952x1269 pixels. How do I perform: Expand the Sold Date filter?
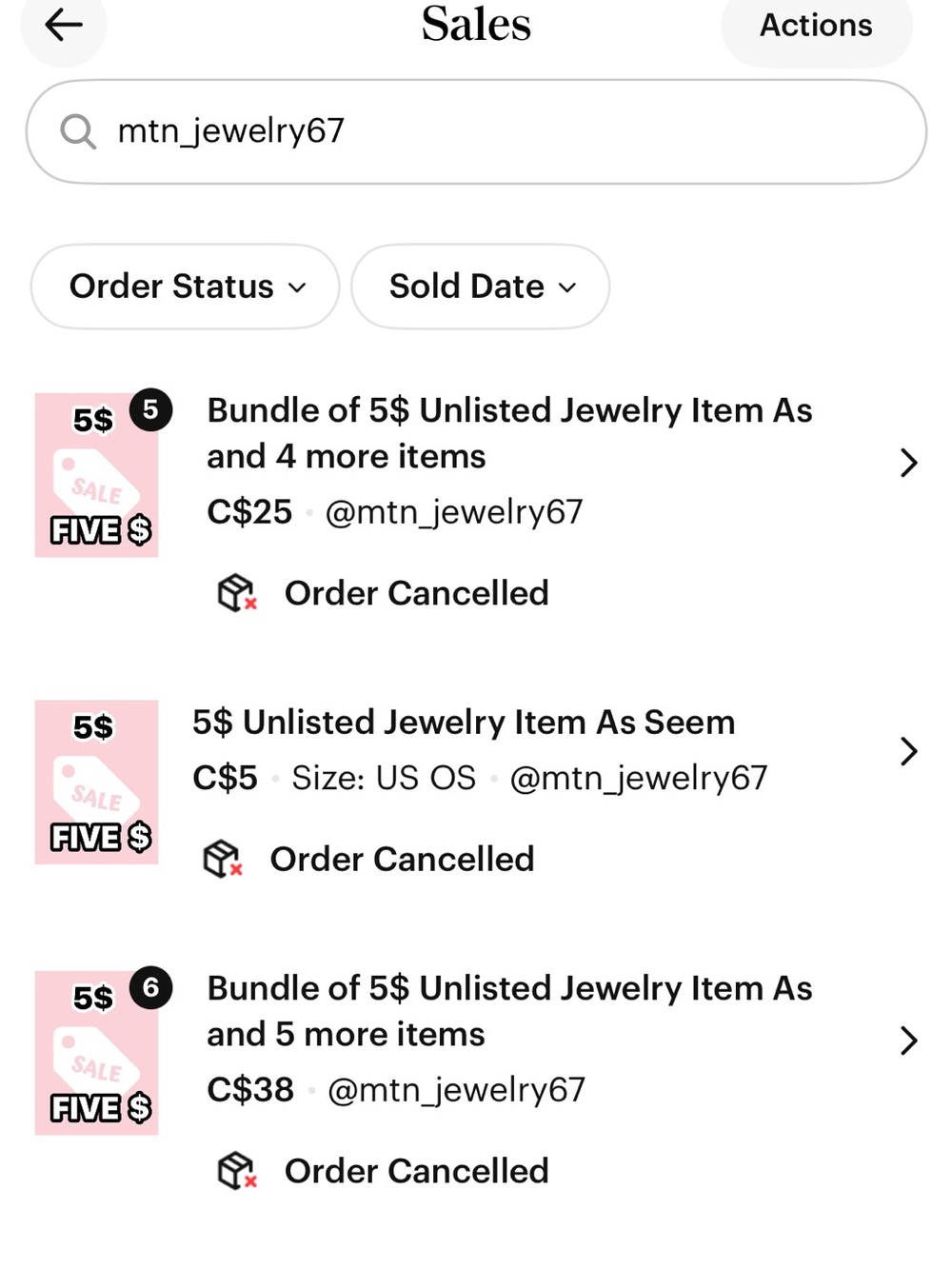[481, 287]
